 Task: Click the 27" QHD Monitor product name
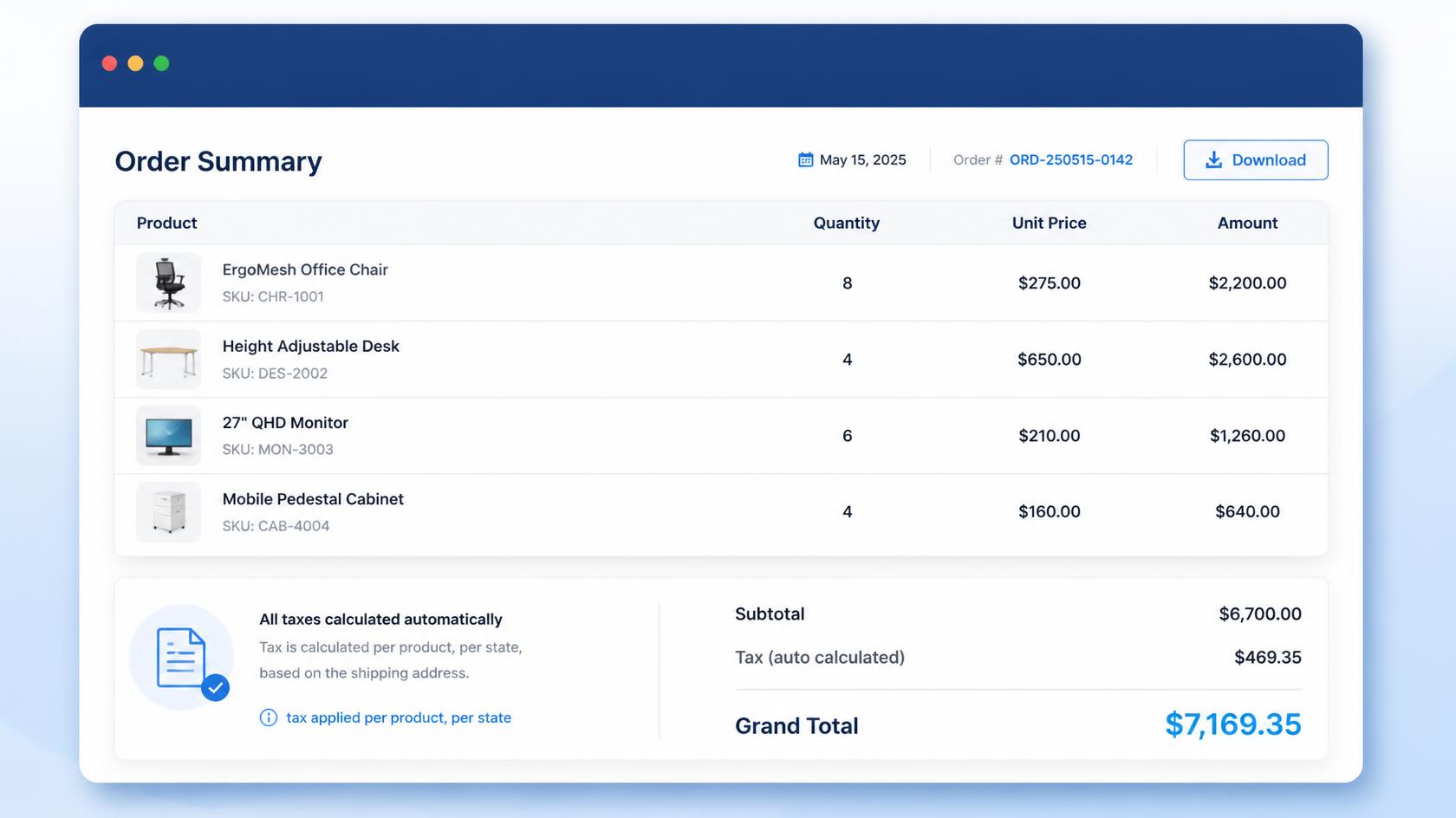285,423
